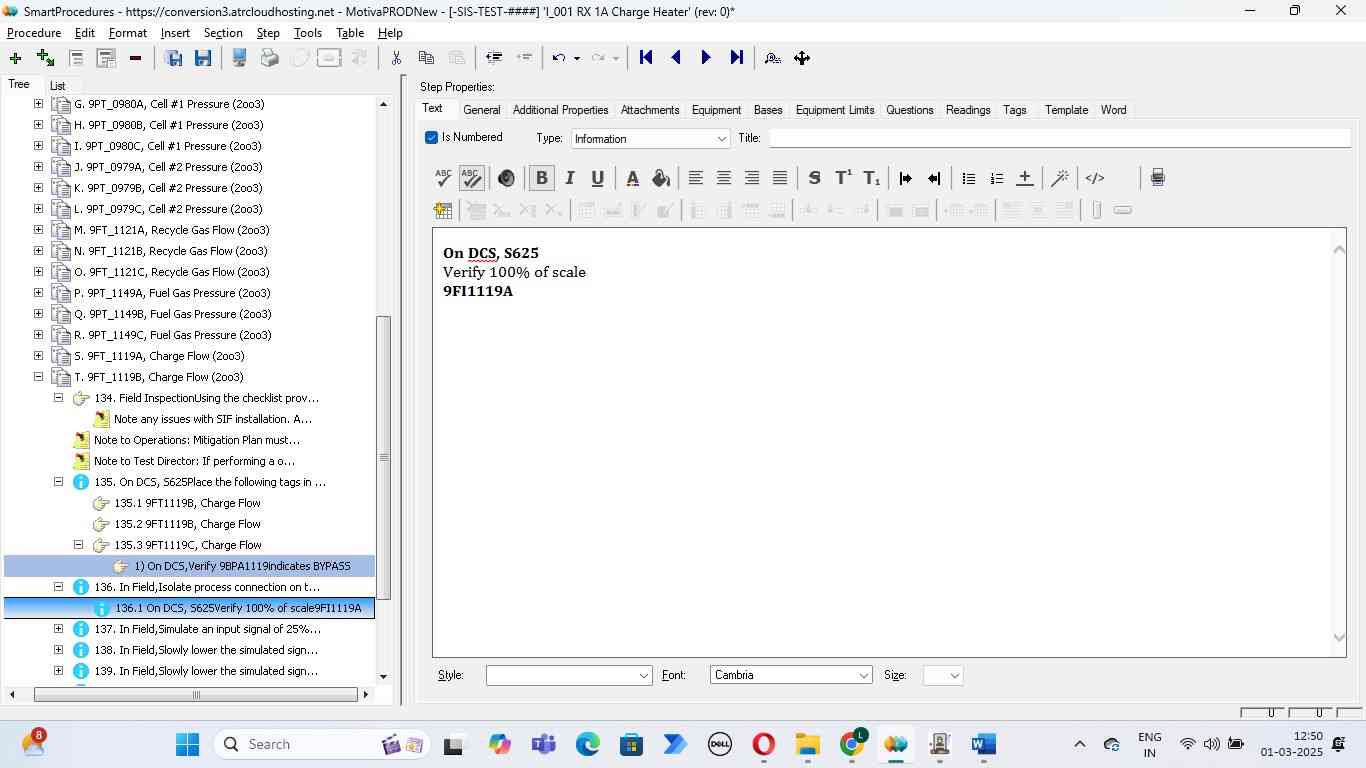Toggle auto spell check double-check icon
Screen dimensions: 1366x768
tap(471, 178)
